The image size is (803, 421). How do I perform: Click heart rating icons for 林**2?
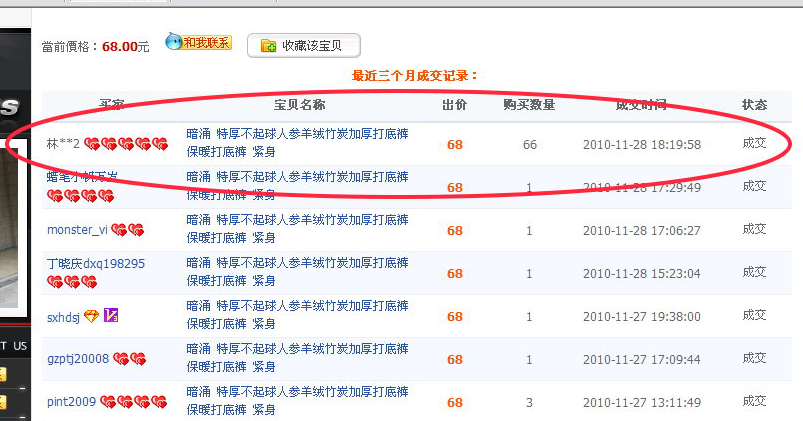[126, 144]
